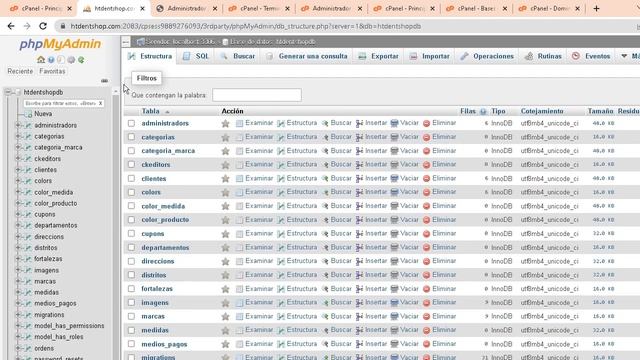The image size is (640, 360).
Task: Click Insertar icon for medidas row
Action: click(x=359, y=330)
